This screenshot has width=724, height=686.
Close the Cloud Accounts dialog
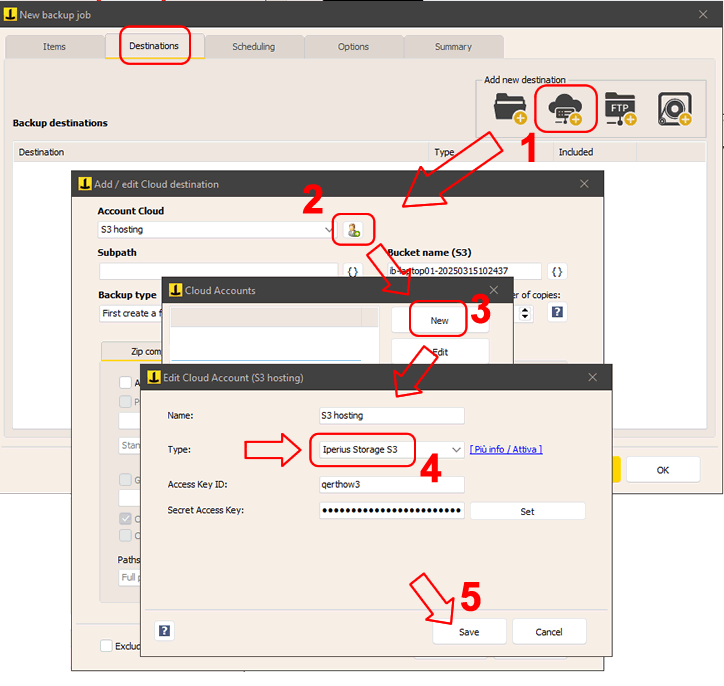coord(494,290)
